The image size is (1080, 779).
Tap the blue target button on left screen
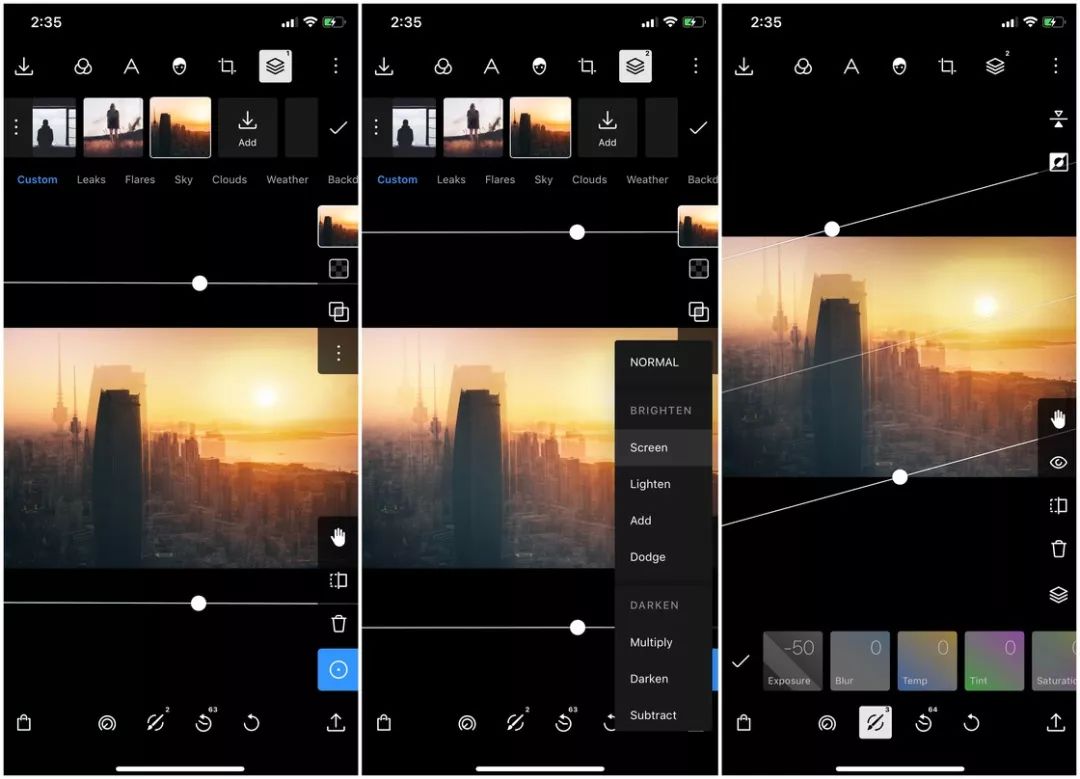338,669
